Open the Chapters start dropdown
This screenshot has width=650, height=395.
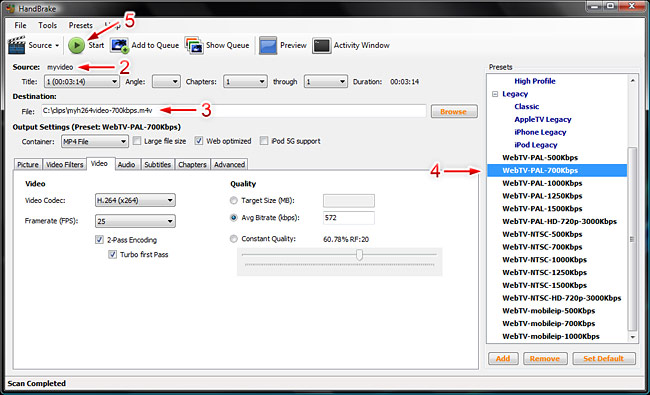245,81
